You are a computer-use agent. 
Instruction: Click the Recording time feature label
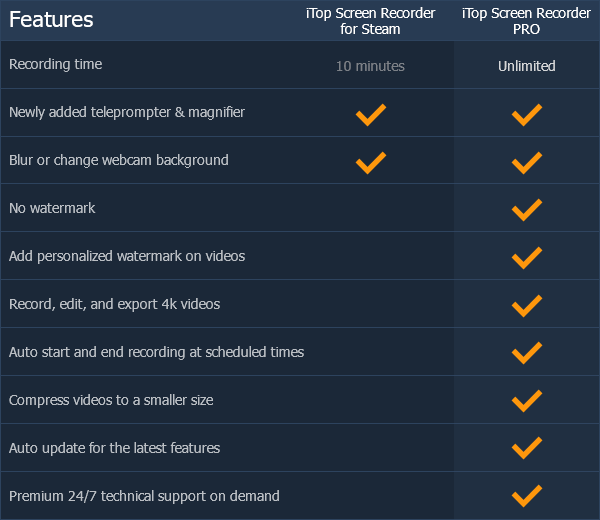pos(56,65)
